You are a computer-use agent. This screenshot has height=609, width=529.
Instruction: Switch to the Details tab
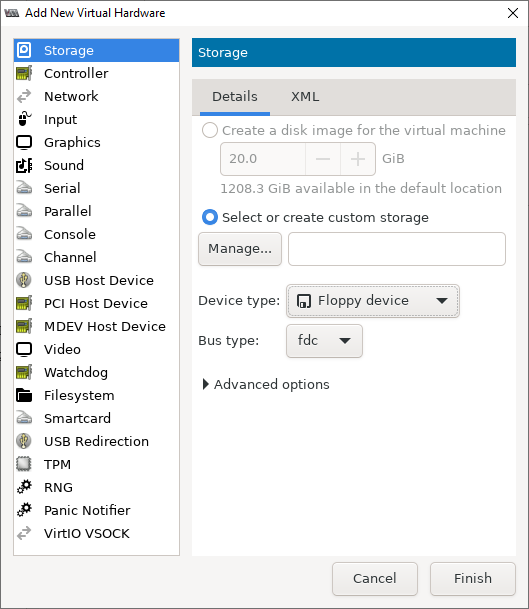(x=235, y=97)
